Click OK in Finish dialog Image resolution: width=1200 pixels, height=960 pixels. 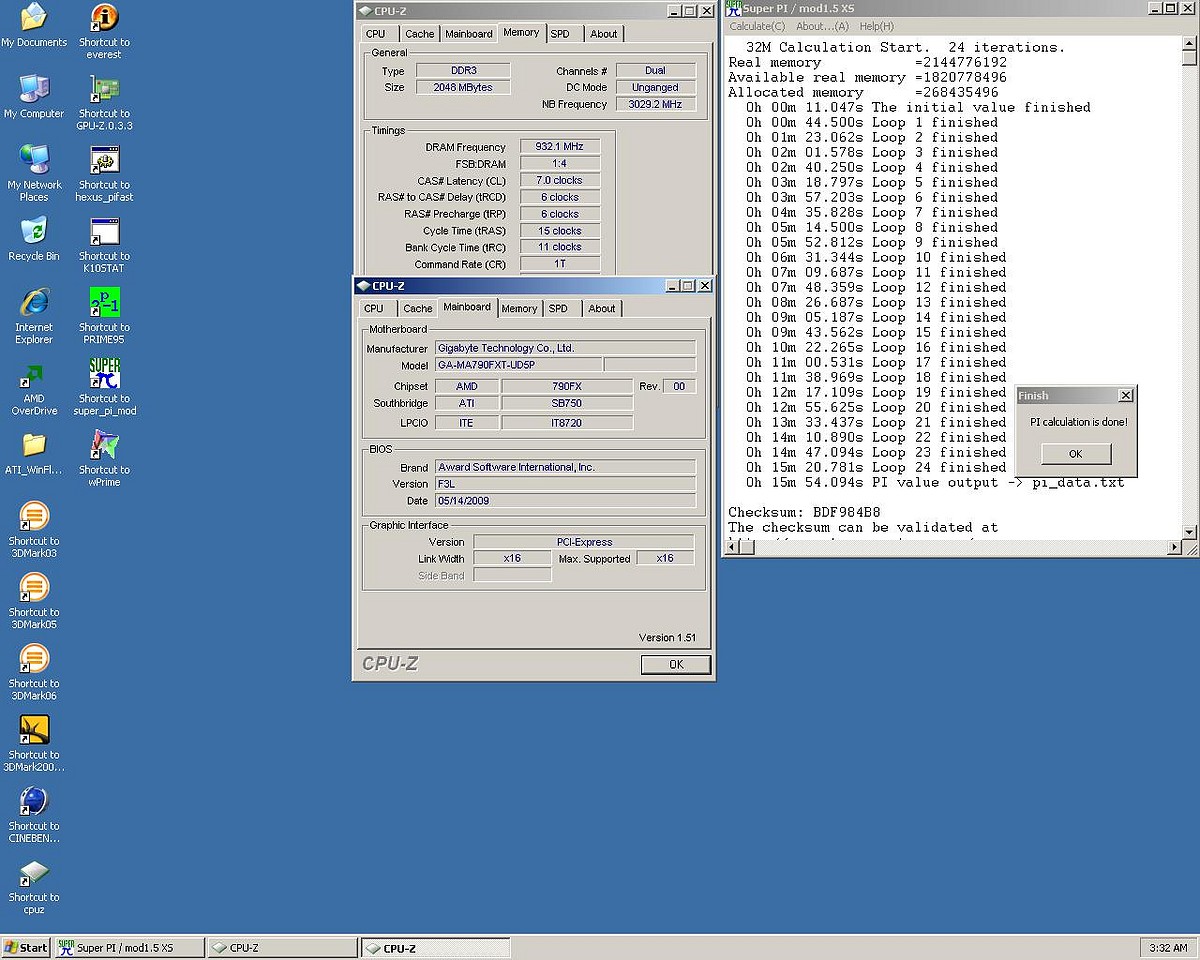[x=1076, y=453]
